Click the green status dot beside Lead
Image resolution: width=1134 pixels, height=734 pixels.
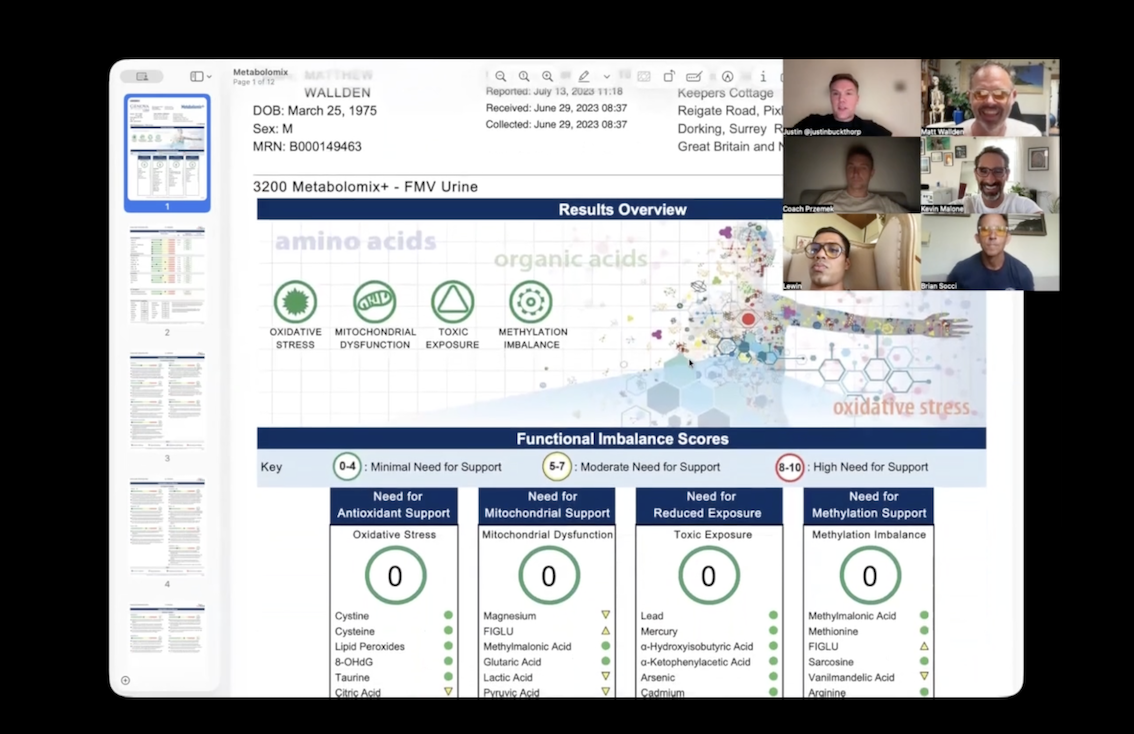pos(773,615)
